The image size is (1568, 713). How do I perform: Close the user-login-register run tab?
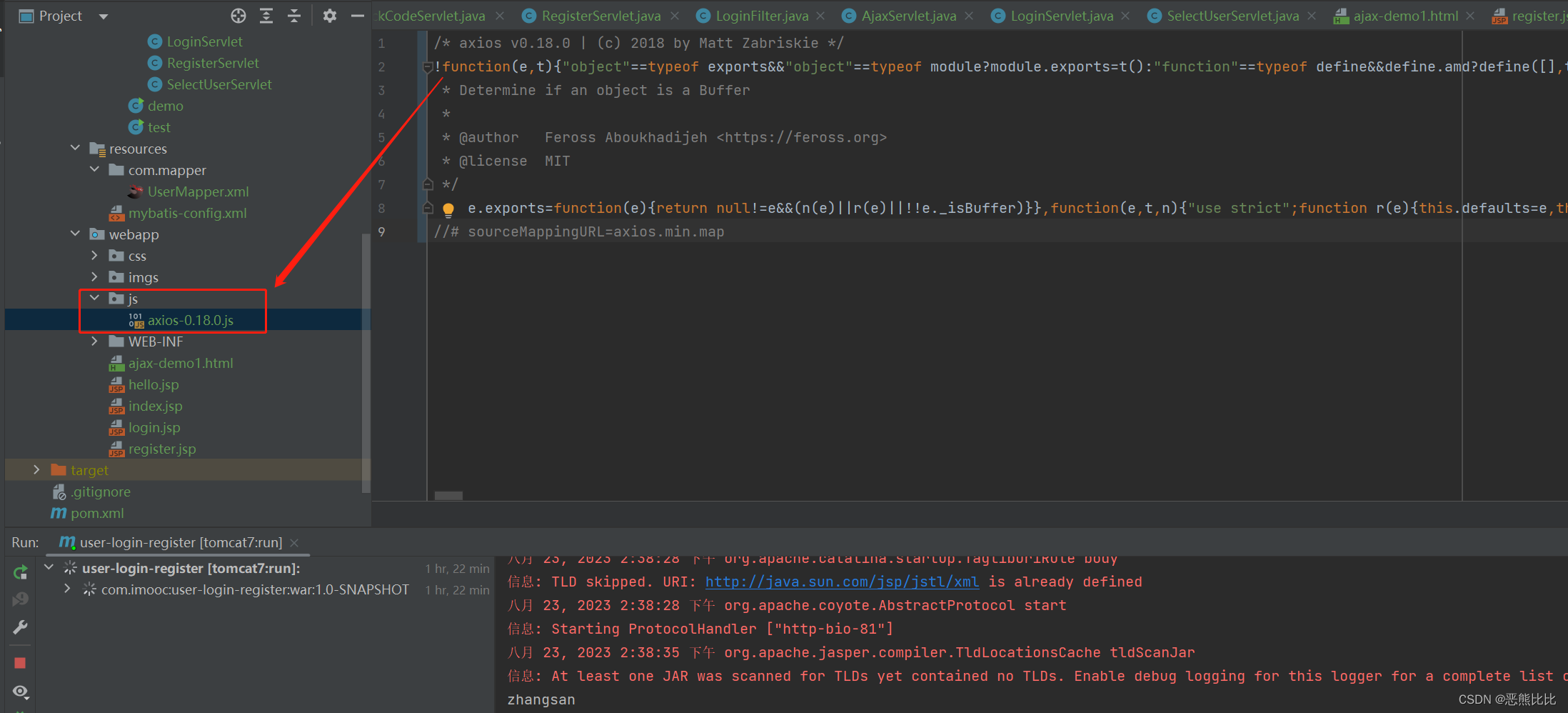point(294,543)
